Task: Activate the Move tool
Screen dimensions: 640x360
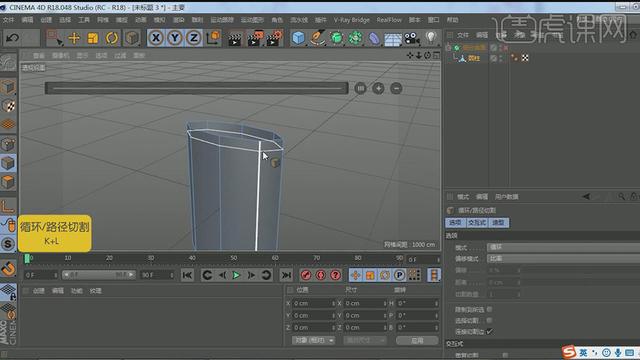Action: (x=74, y=38)
